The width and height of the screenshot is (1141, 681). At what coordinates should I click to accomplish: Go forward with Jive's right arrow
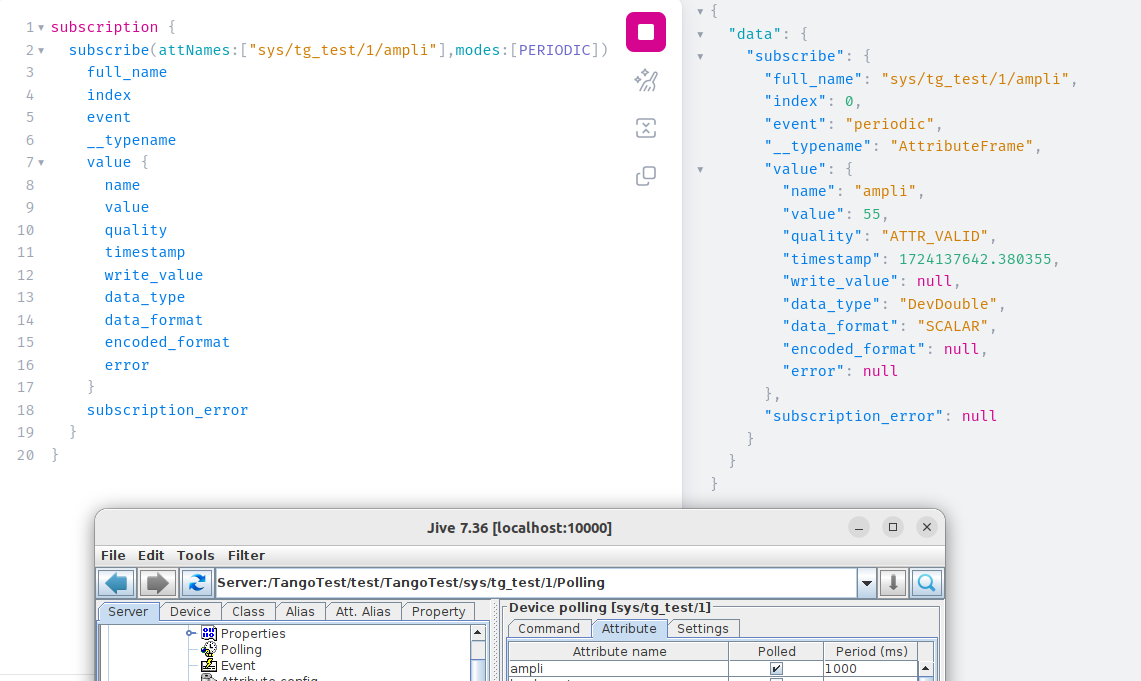point(158,583)
